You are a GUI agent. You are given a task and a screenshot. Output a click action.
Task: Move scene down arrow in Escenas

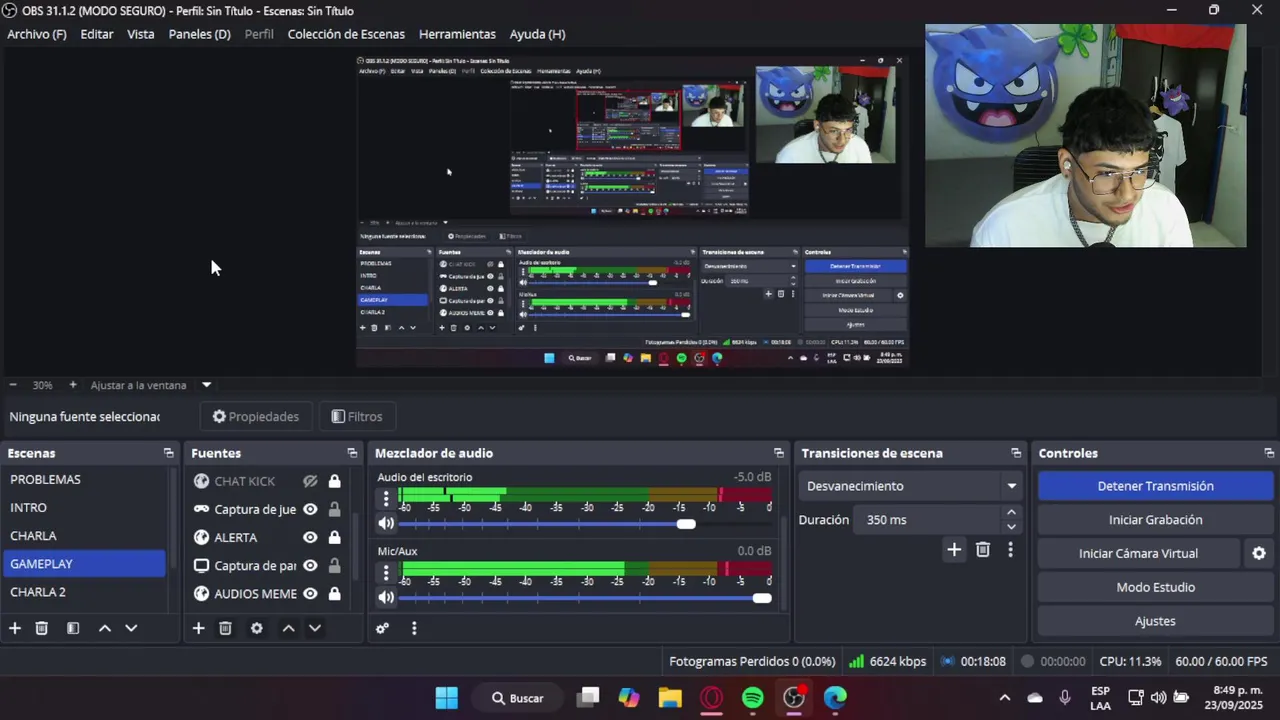tap(131, 628)
